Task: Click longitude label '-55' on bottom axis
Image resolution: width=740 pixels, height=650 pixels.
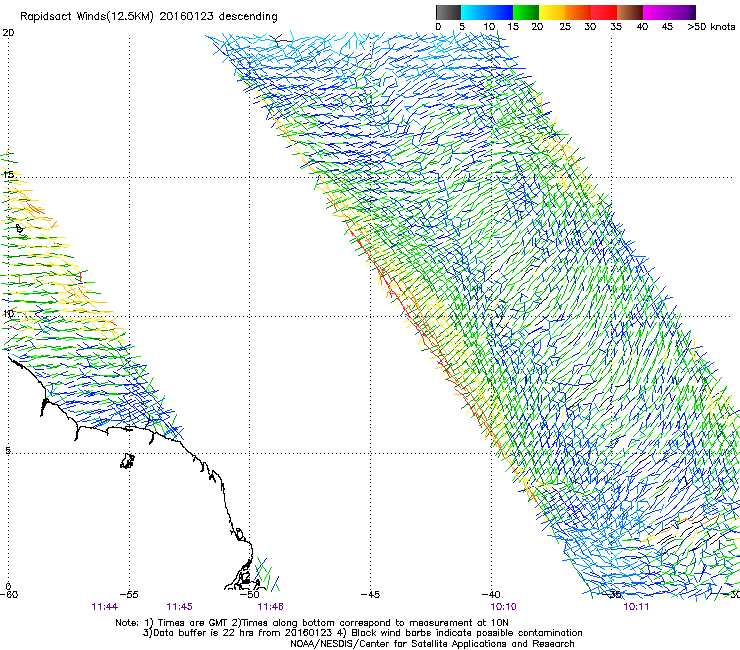Action: (129, 594)
